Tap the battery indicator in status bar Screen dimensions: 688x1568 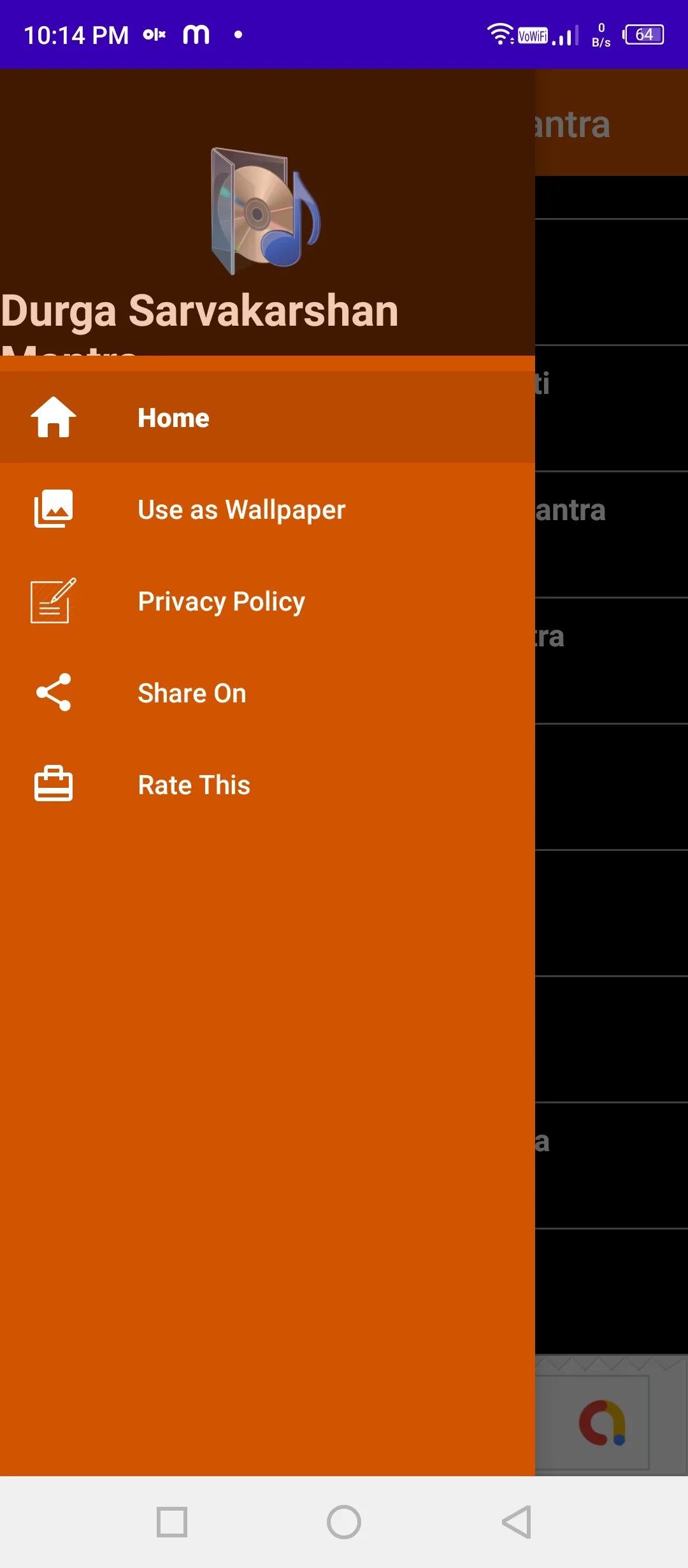click(x=644, y=35)
